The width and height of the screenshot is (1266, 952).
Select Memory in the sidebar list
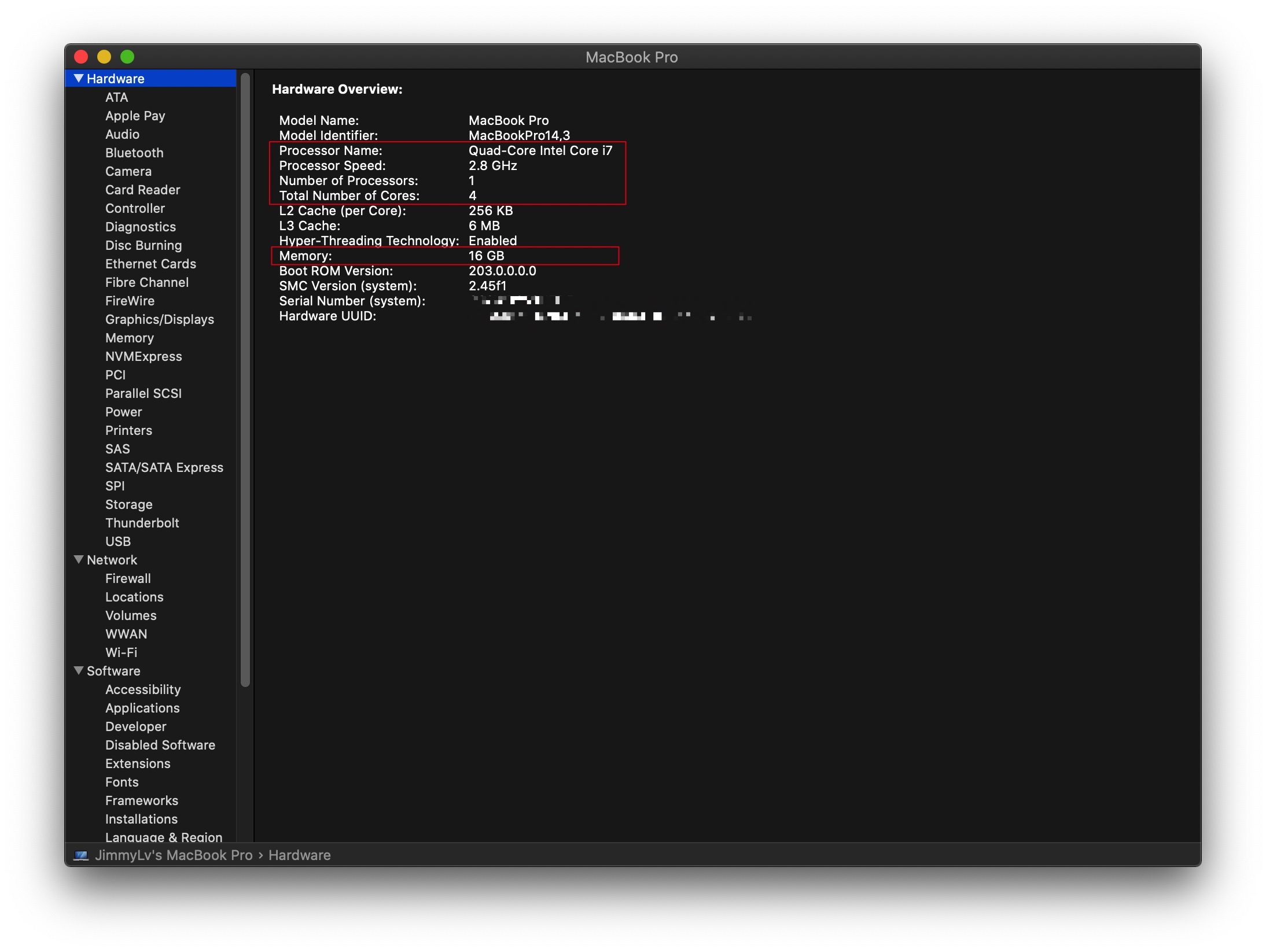(x=129, y=338)
